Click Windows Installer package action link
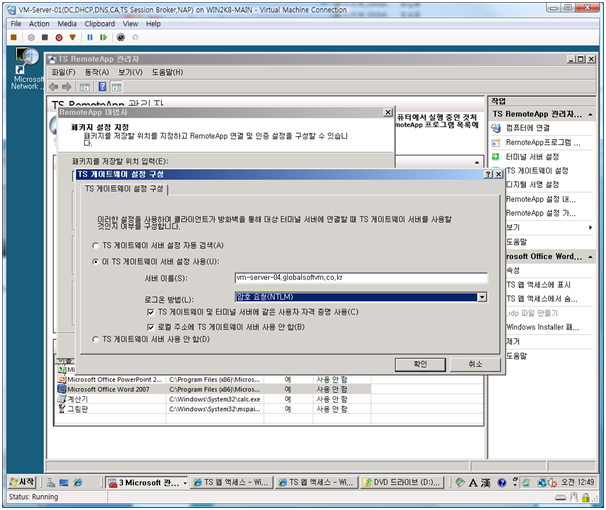Image resolution: width=606 pixels, height=510 pixels. (543, 327)
